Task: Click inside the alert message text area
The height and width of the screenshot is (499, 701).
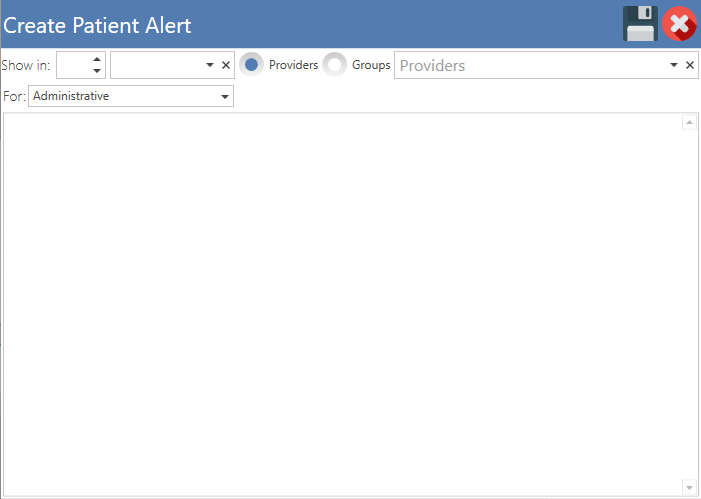Action: (x=342, y=304)
